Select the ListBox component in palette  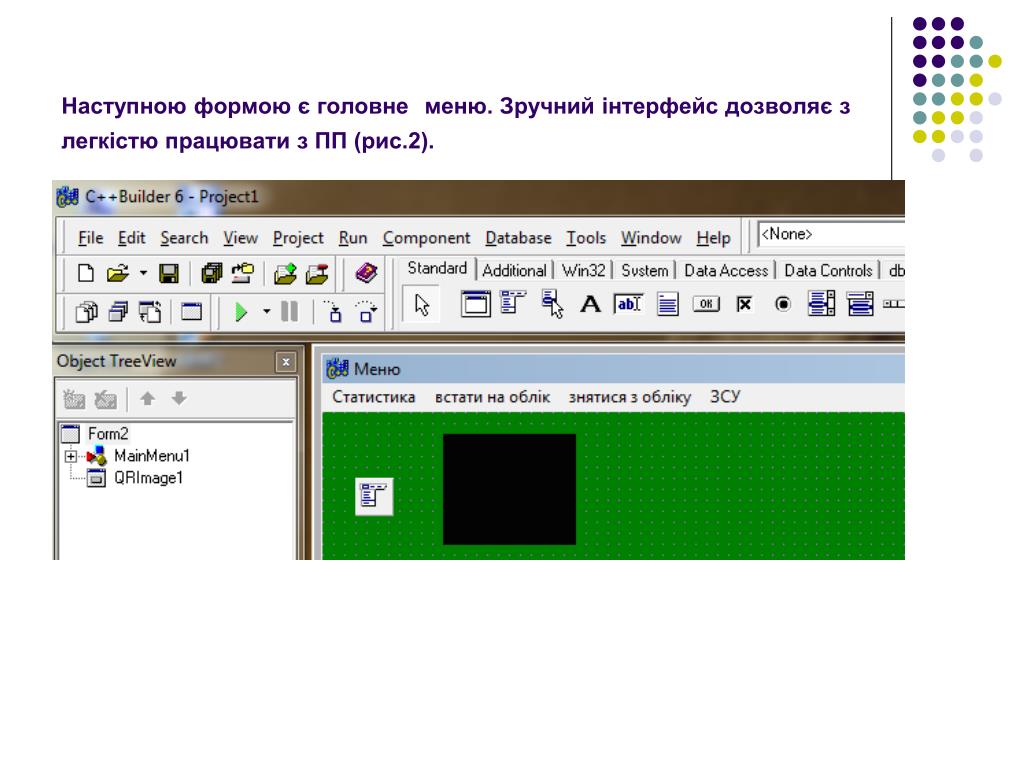click(822, 304)
